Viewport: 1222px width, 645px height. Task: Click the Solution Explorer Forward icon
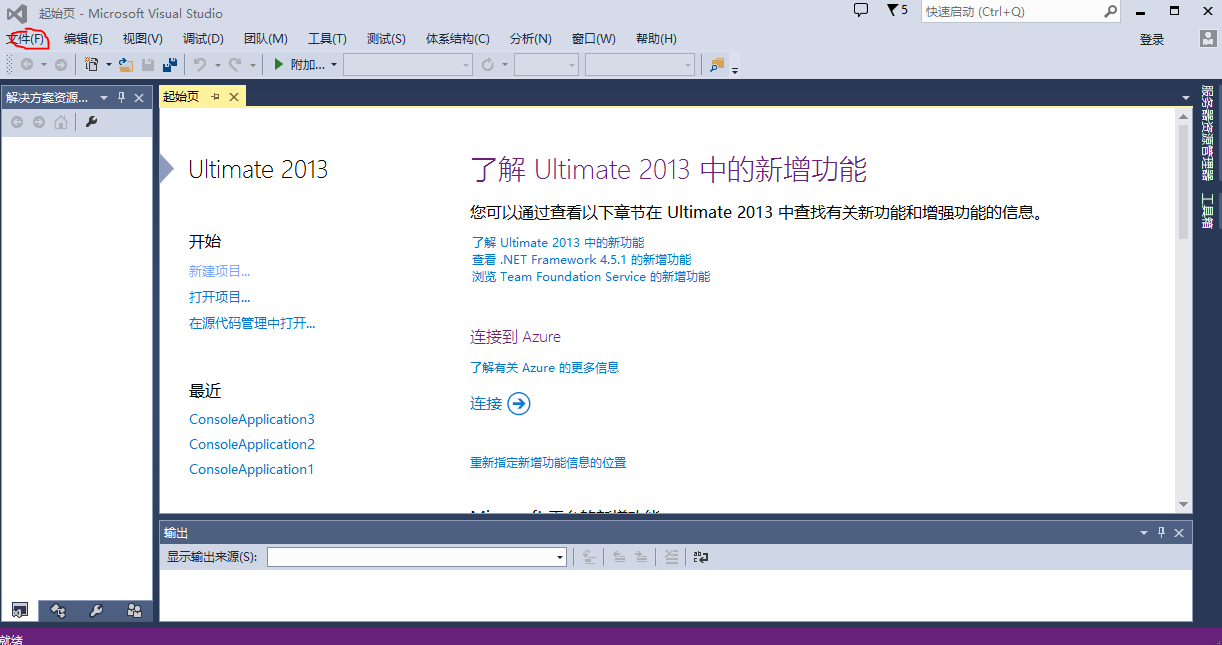(x=38, y=122)
